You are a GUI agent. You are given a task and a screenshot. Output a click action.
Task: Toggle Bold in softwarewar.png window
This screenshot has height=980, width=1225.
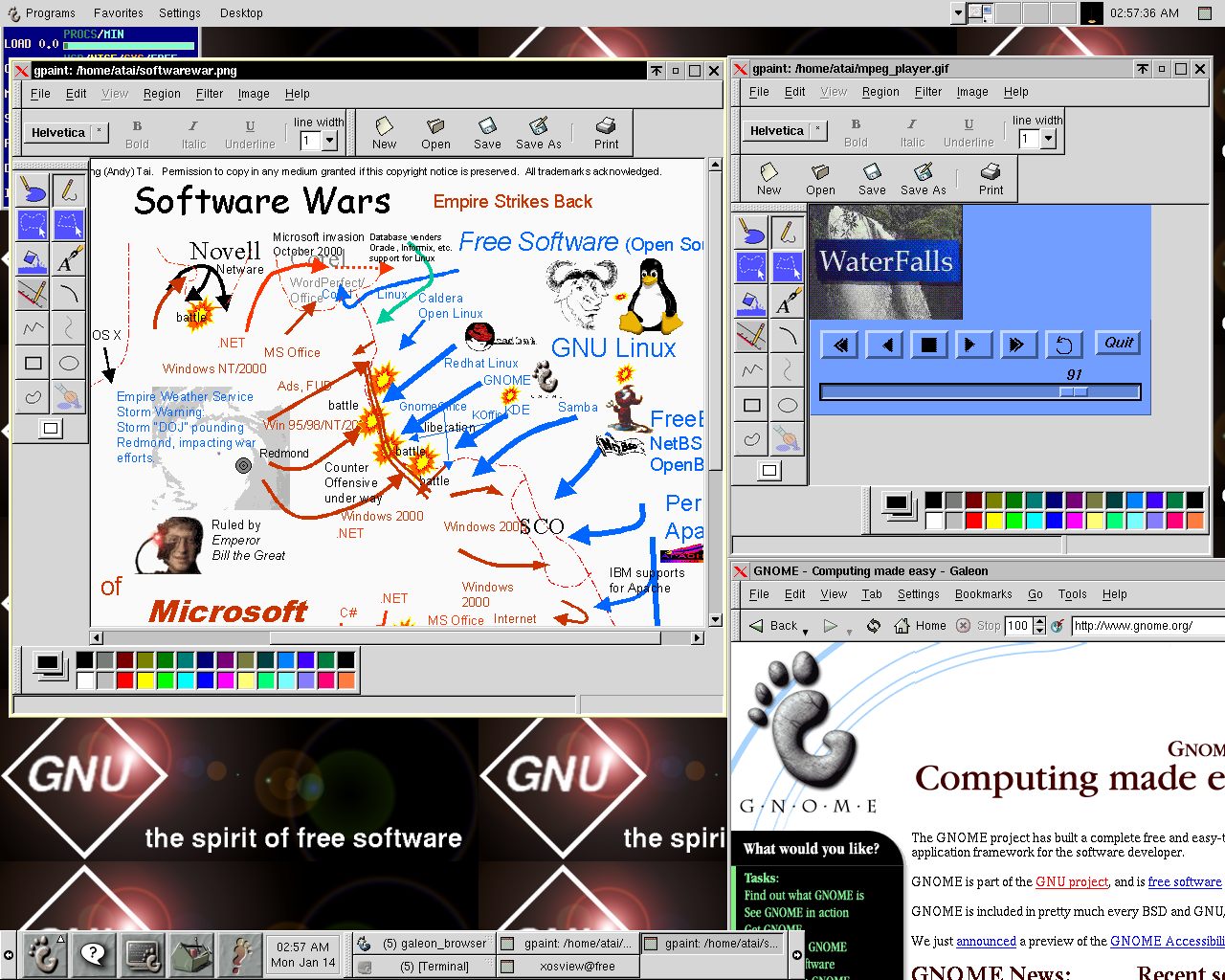[137, 133]
